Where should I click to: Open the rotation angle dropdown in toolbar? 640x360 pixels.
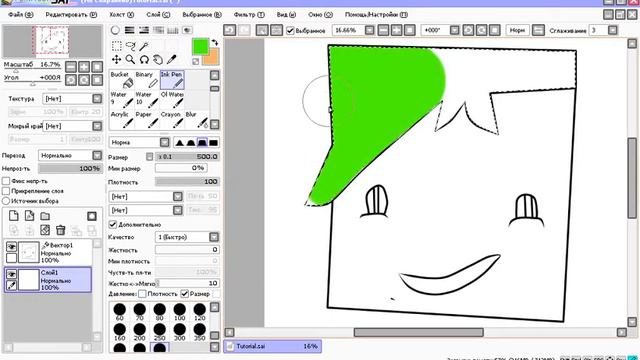point(454,31)
